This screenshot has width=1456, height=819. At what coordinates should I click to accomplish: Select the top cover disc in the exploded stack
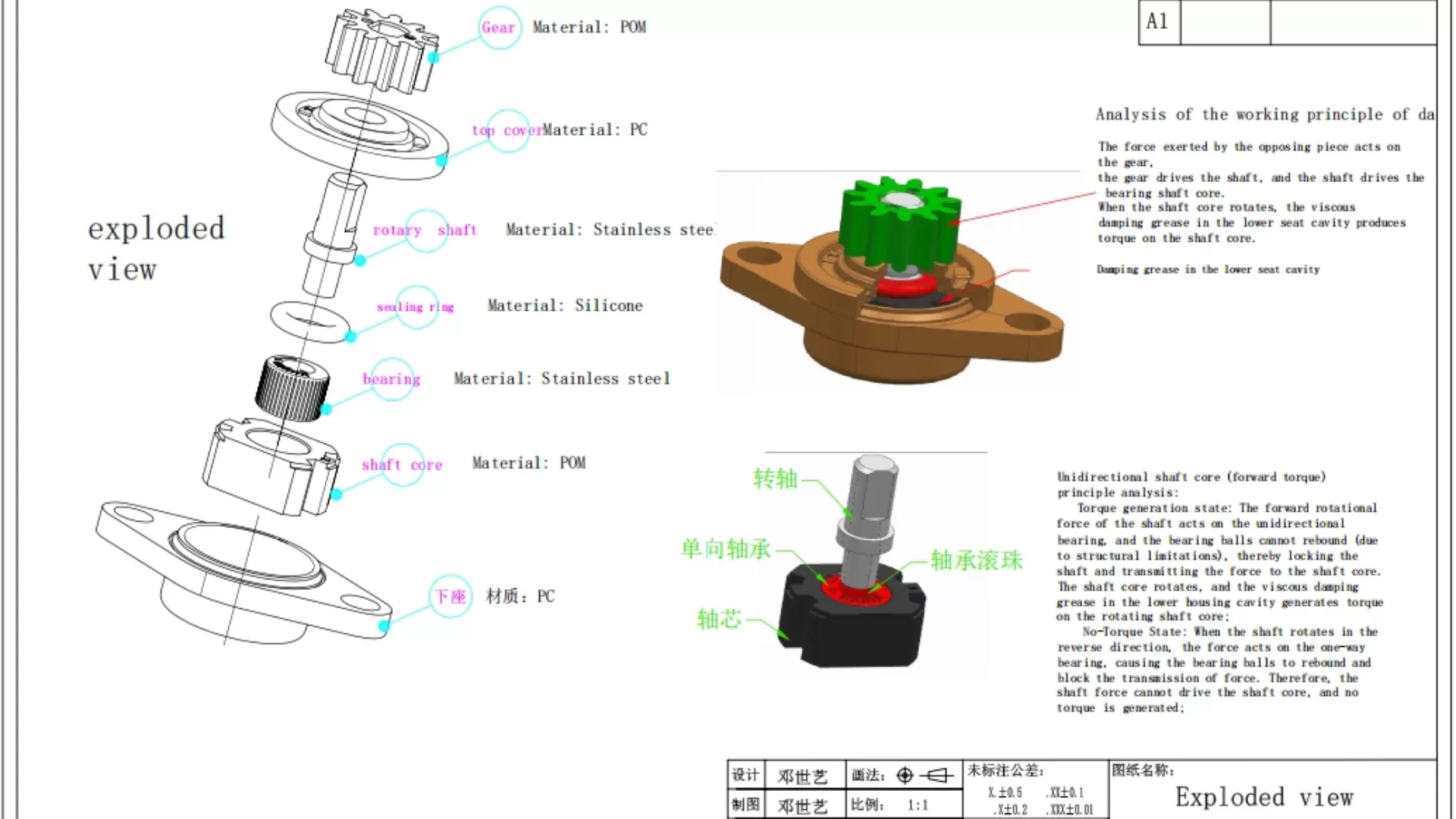point(356,125)
